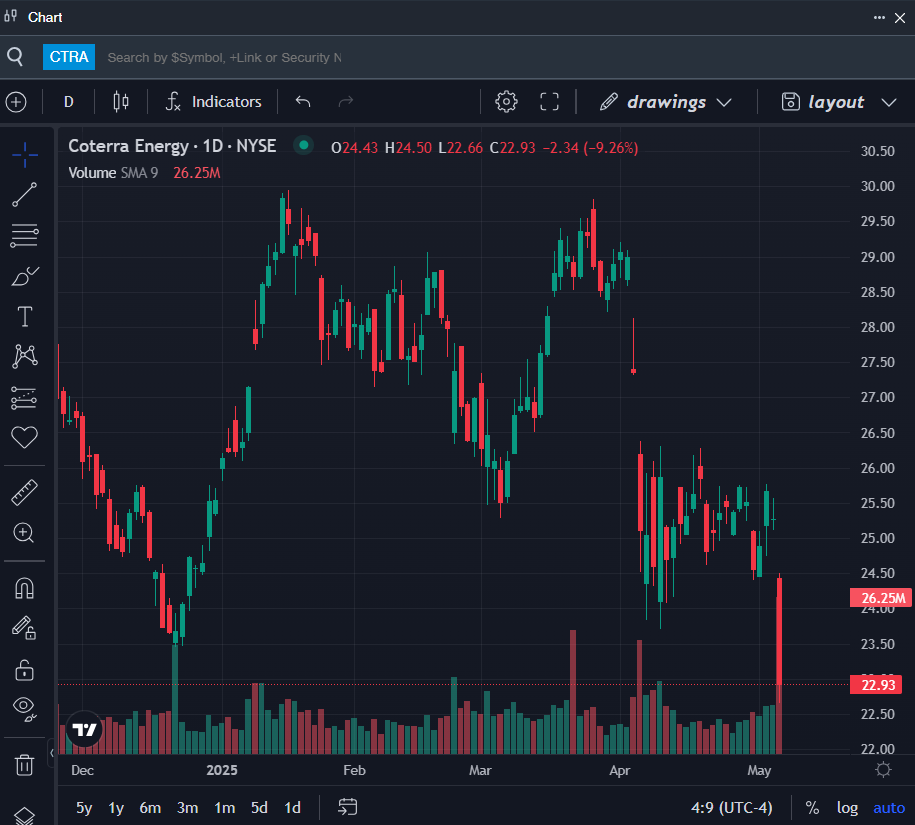
Task: Select the crosshair cursor tool
Action: click(x=25, y=155)
